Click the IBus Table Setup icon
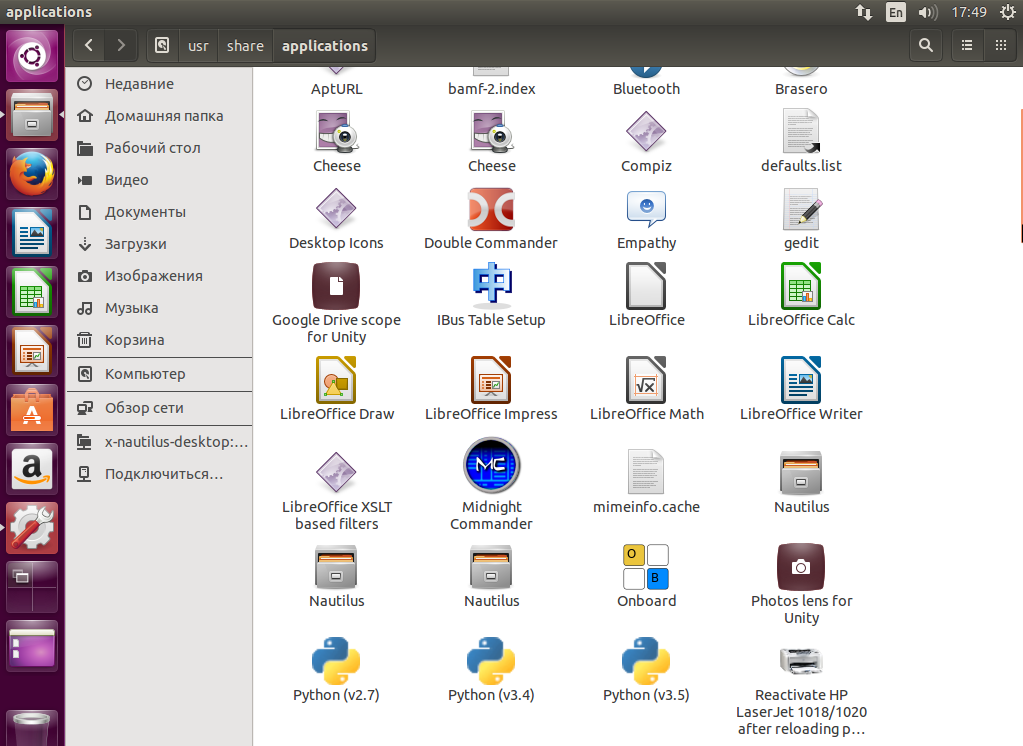 coord(491,286)
